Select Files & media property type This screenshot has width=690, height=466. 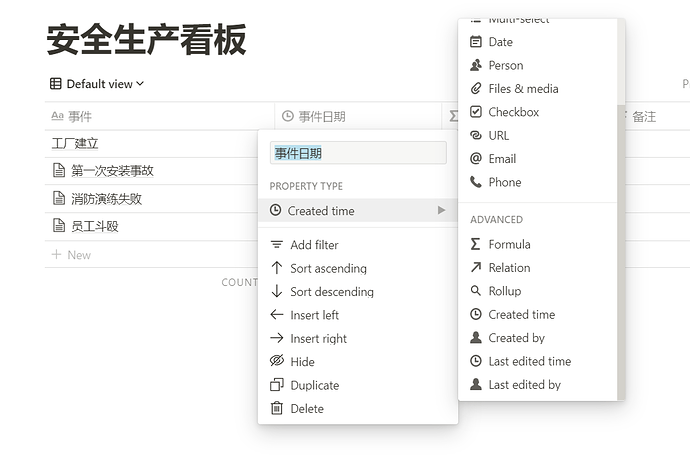[522, 89]
